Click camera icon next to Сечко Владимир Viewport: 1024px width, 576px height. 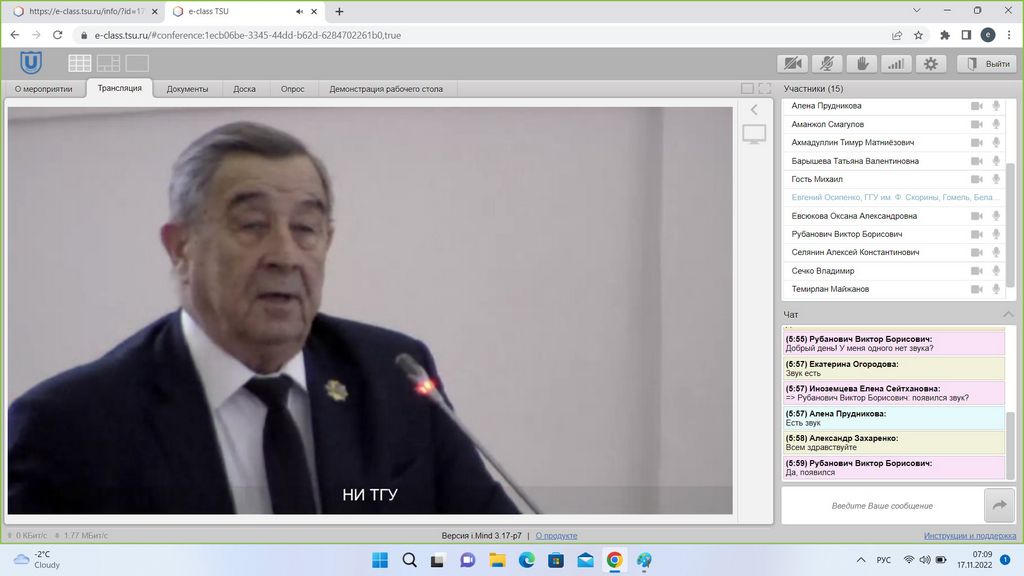click(977, 271)
